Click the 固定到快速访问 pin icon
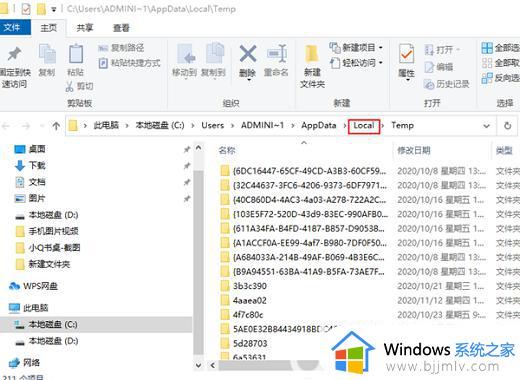The image size is (520, 380). pyautogui.click(x=14, y=54)
